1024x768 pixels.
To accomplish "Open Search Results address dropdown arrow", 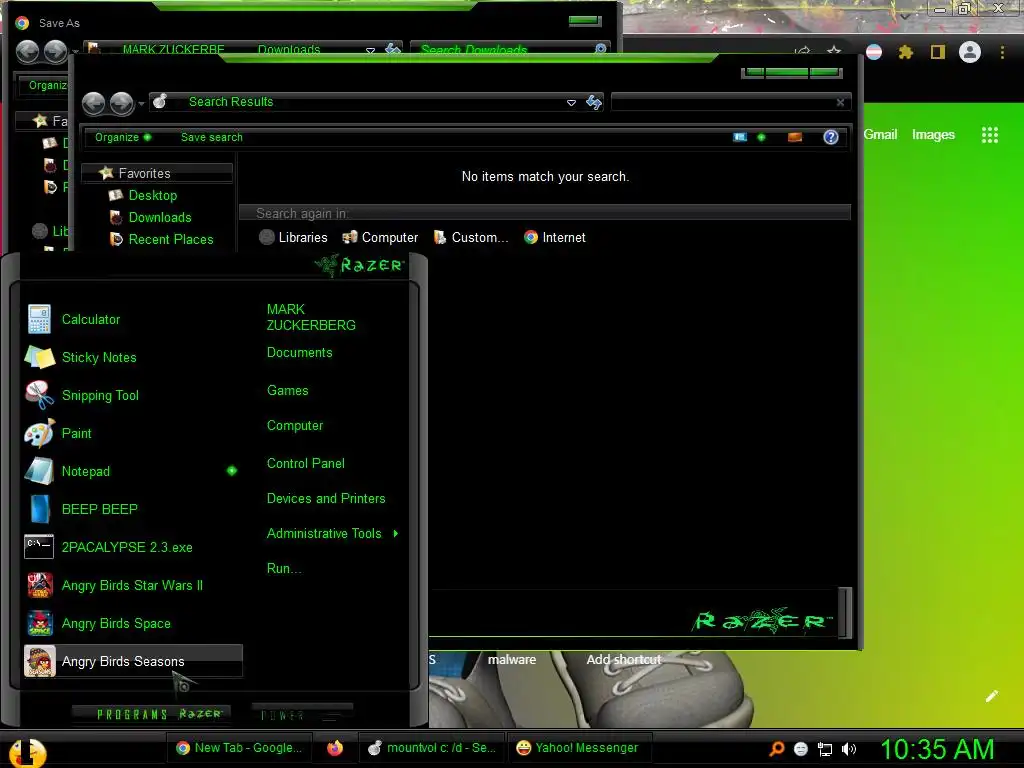I will 571,103.
